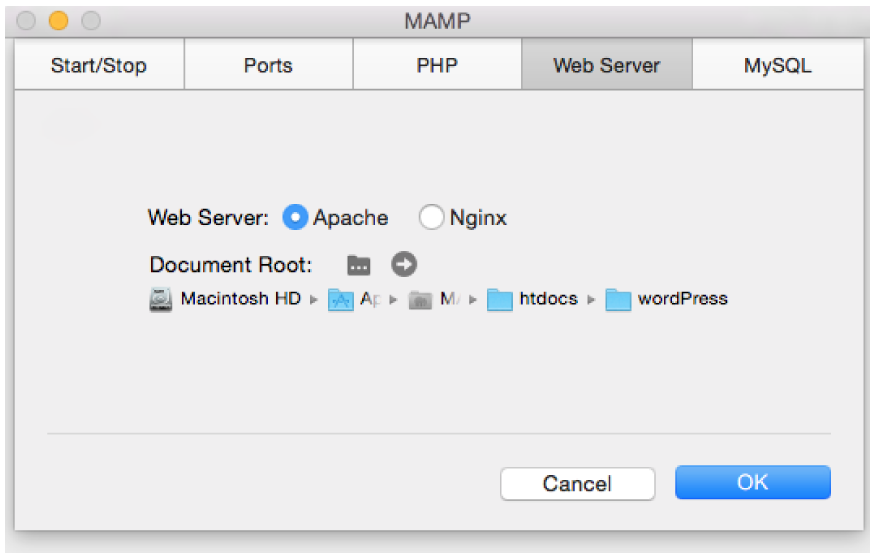Screen dimensions: 876x560
Task: Click the folder browse icon for Document Root
Action: [359, 265]
